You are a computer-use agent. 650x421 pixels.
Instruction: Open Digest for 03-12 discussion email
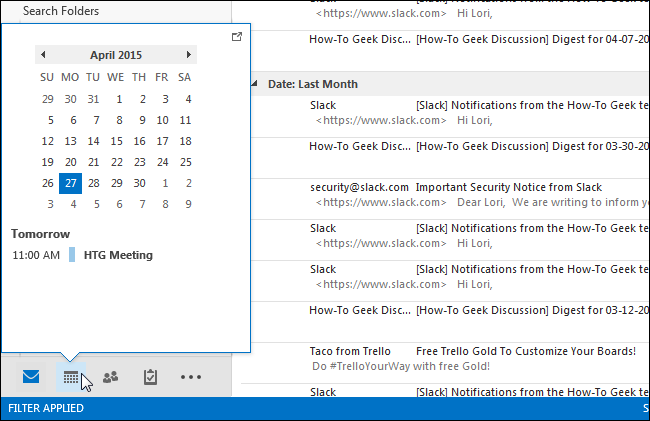[x=450, y=322]
